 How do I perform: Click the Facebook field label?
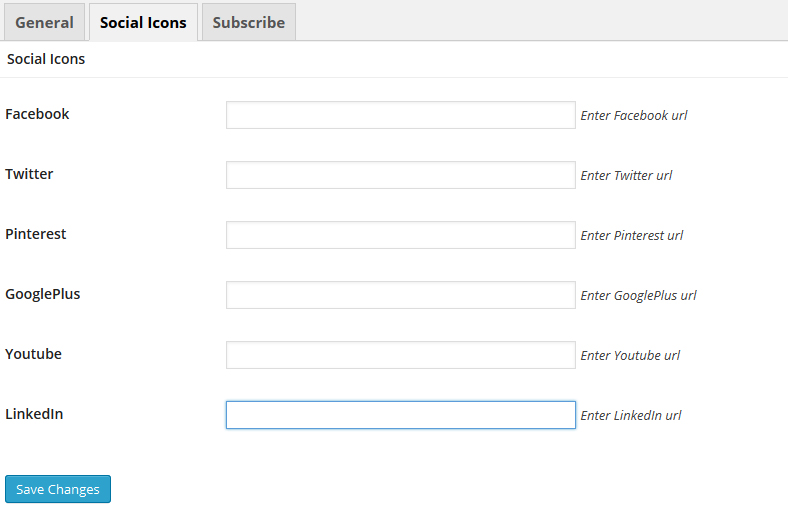coord(37,114)
